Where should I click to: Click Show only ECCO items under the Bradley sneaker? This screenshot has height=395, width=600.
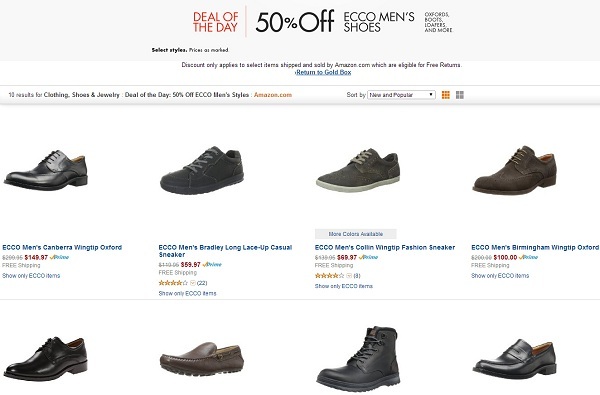click(188, 294)
